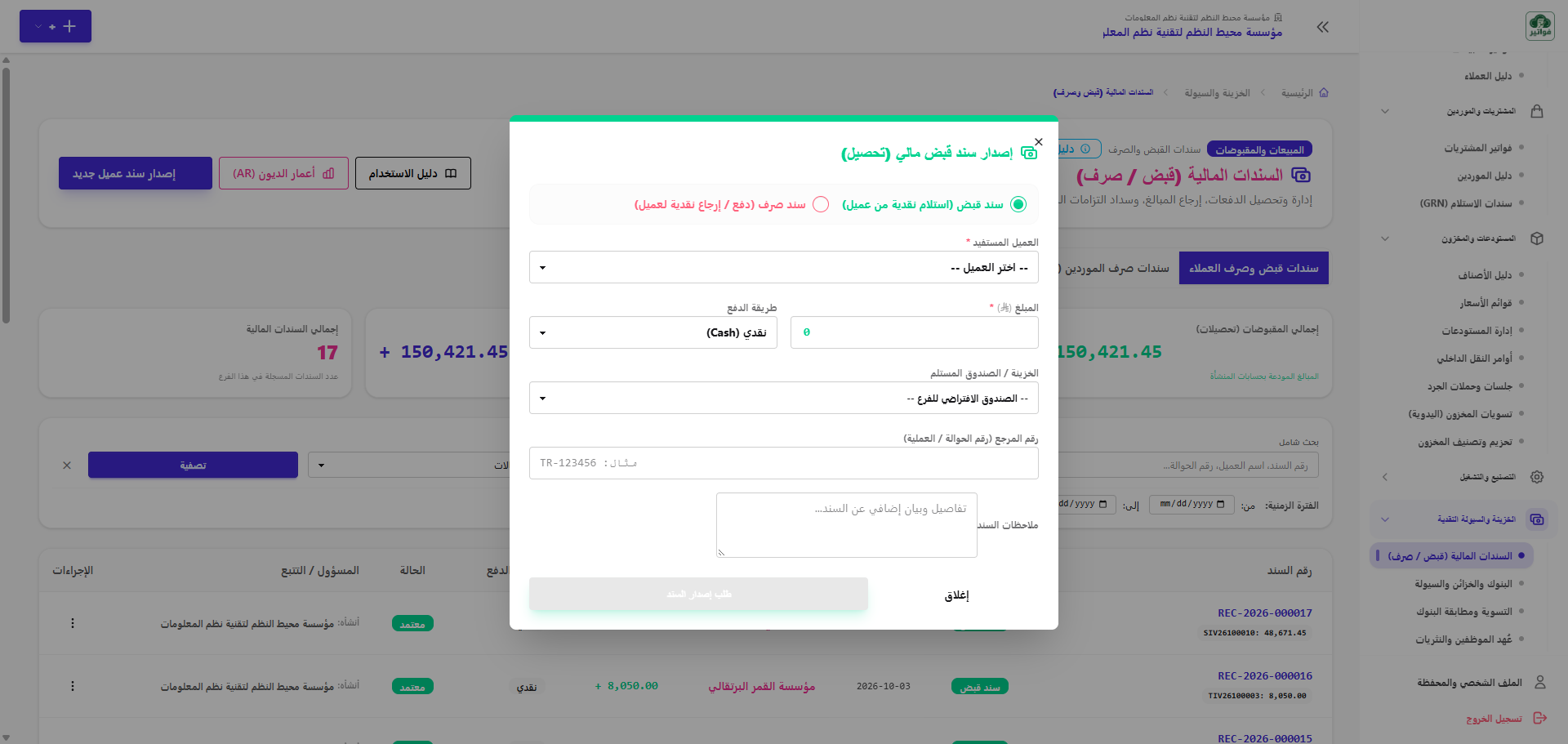1568x744 pixels.
Task: Clear filters with the X icon
Action: pos(67,465)
